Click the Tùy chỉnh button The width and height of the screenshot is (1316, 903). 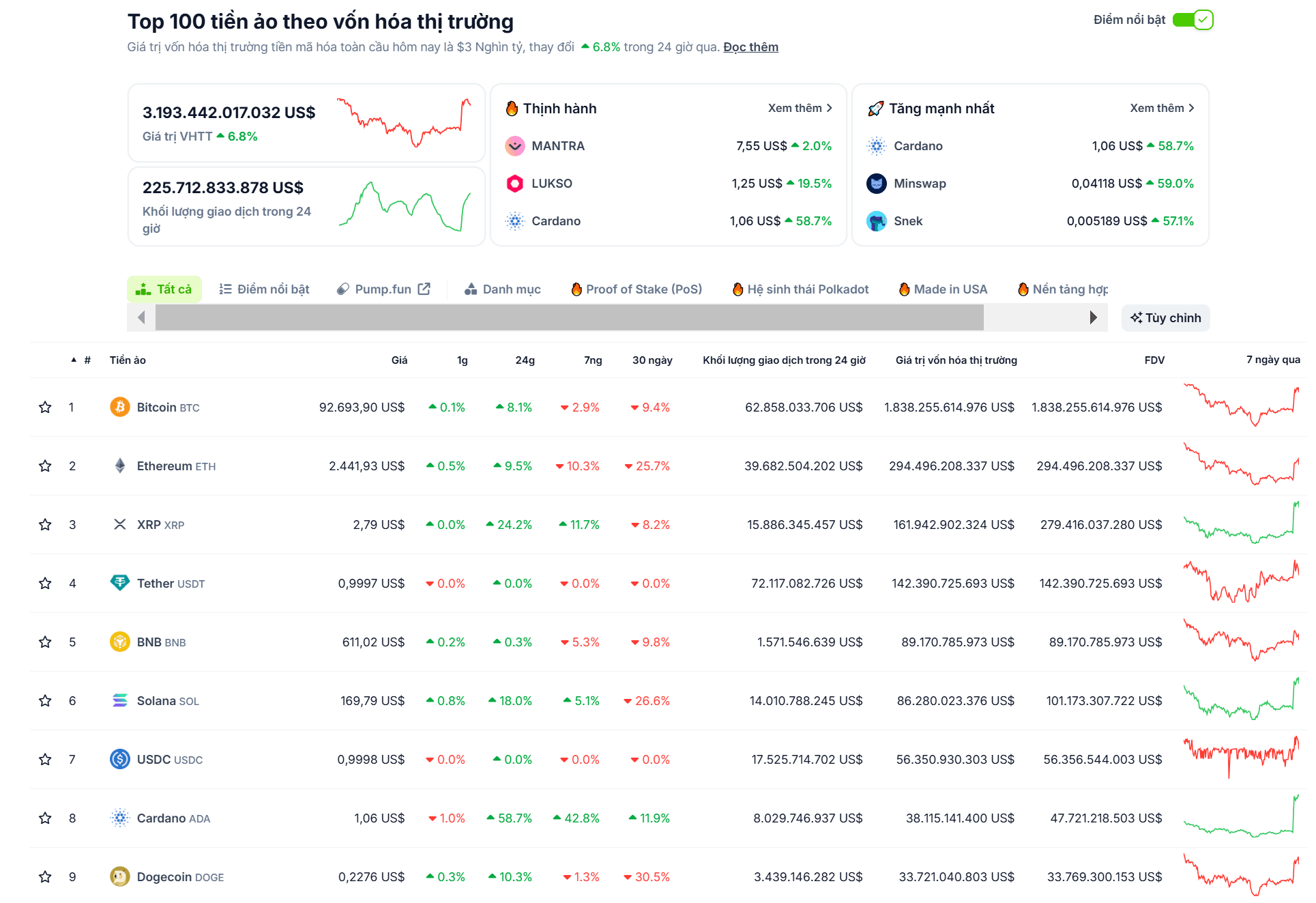1165,318
